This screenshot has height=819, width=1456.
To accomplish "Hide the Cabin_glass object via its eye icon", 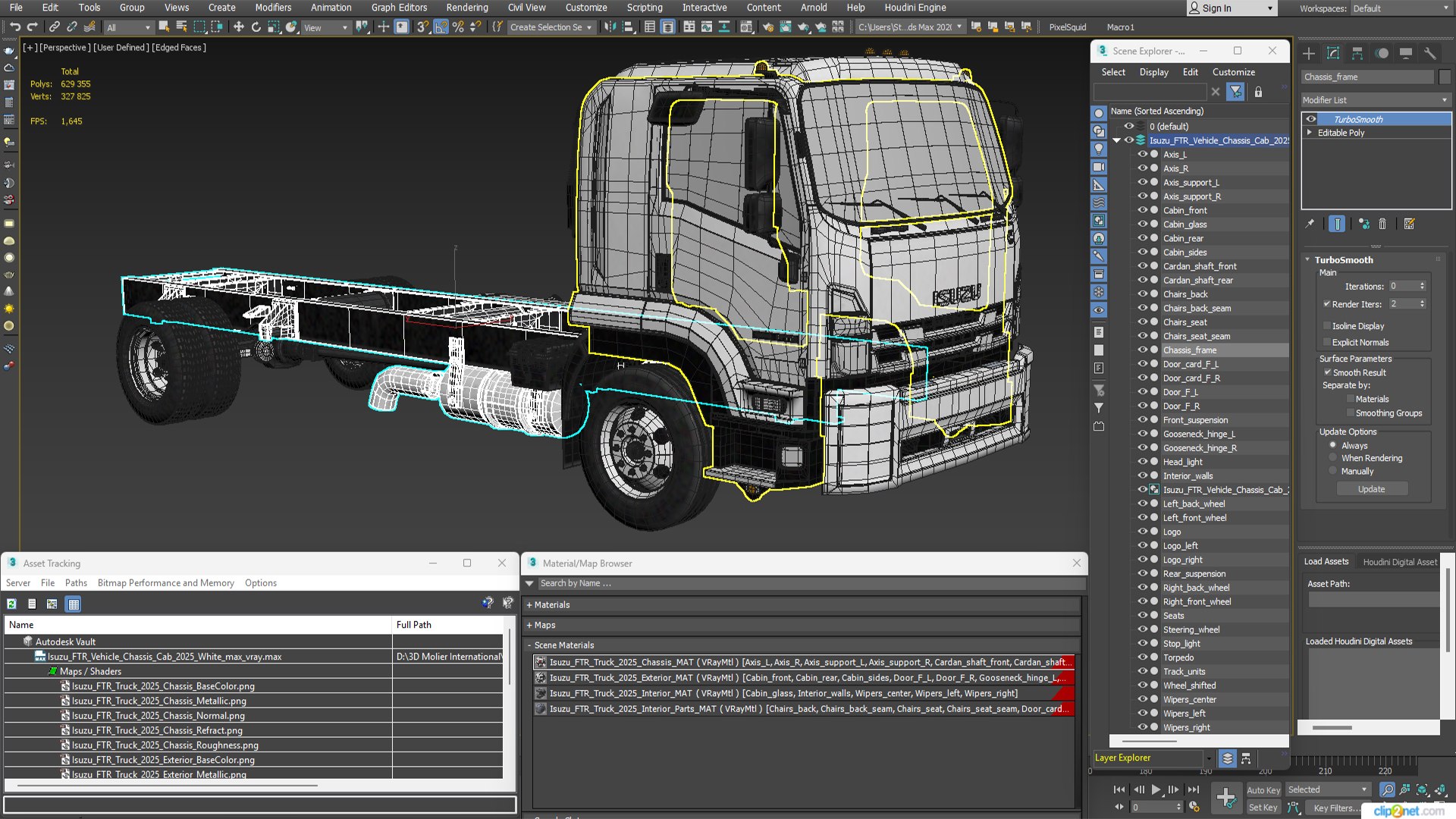I will point(1142,224).
